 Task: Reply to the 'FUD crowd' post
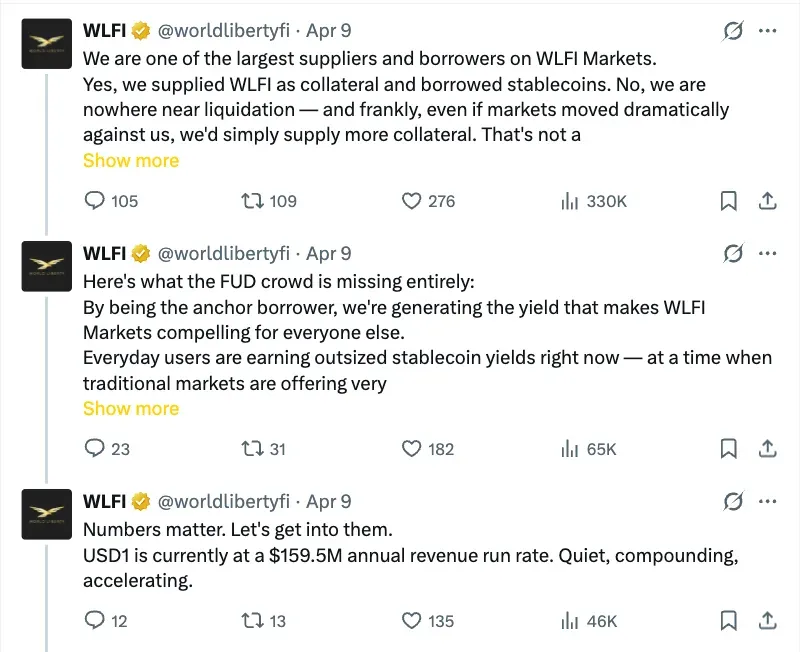tap(95, 449)
